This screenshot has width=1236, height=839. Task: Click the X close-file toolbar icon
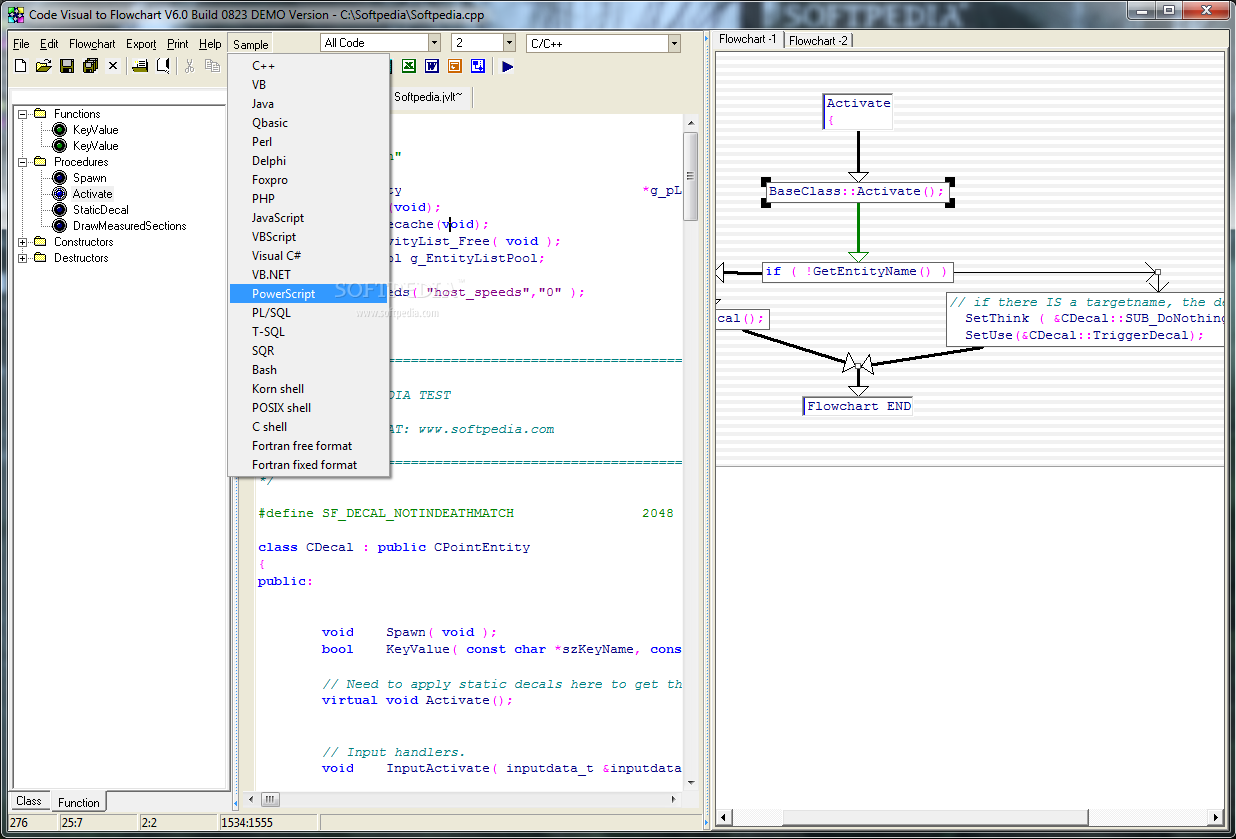[x=113, y=66]
